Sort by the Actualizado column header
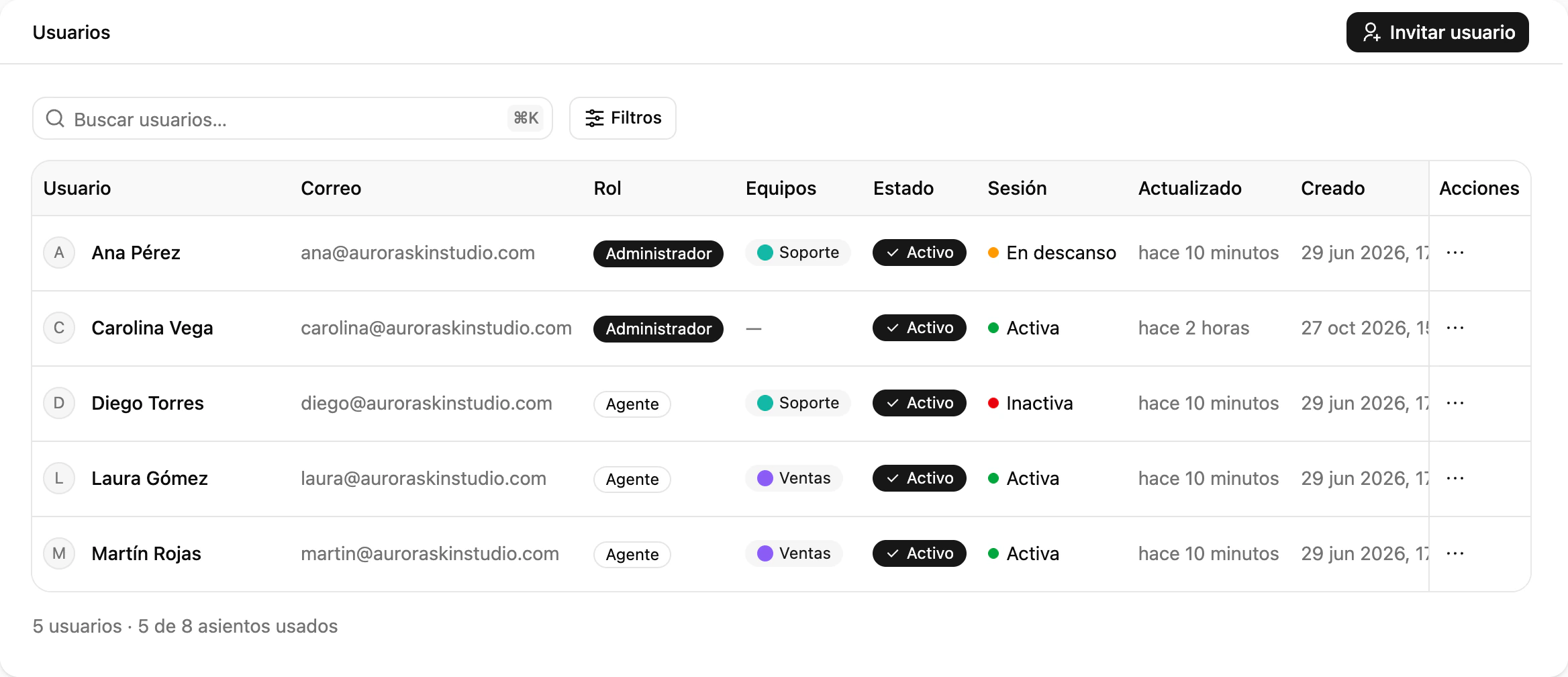 coord(1190,188)
